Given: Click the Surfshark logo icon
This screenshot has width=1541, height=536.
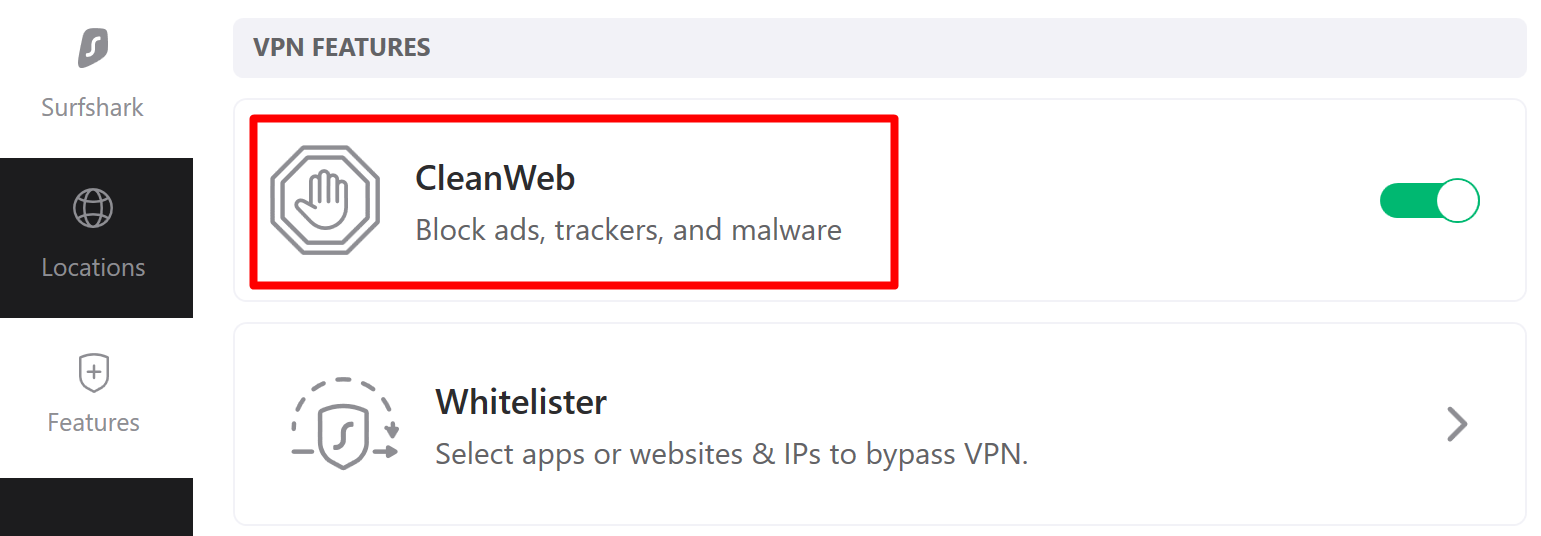Looking at the screenshot, I should (93, 47).
